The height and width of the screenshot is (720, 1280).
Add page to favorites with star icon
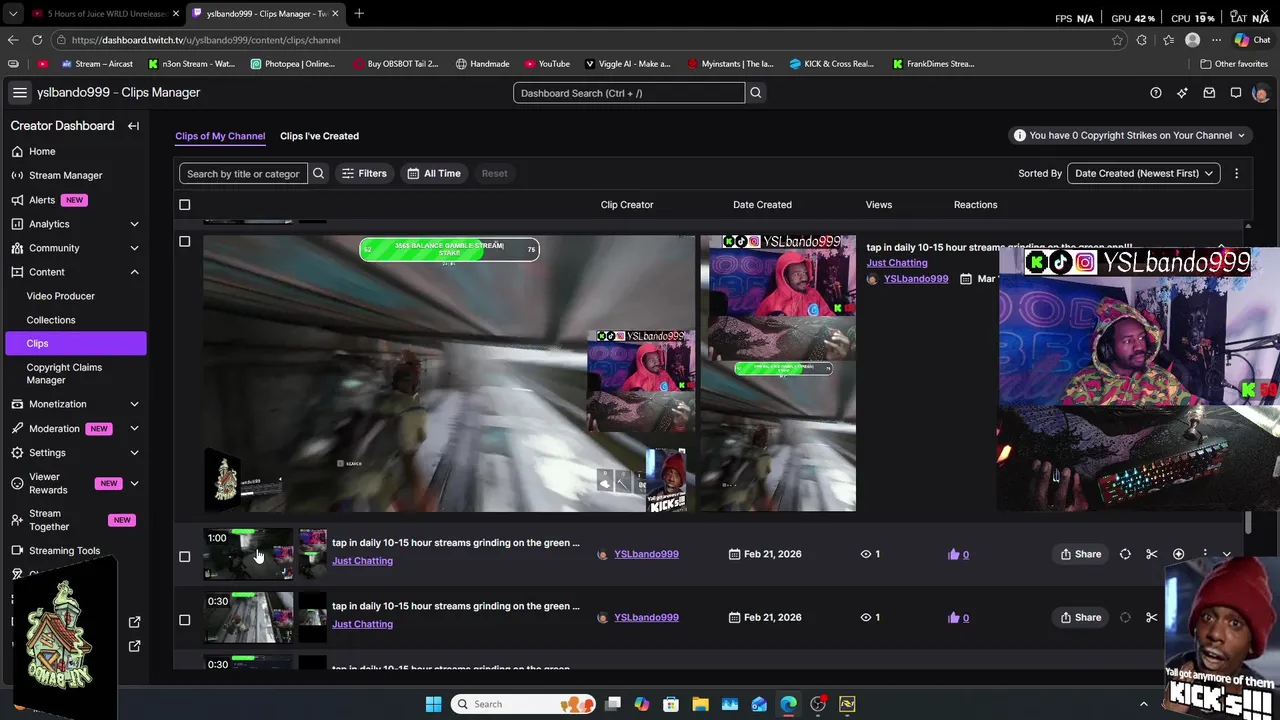click(1117, 40)
